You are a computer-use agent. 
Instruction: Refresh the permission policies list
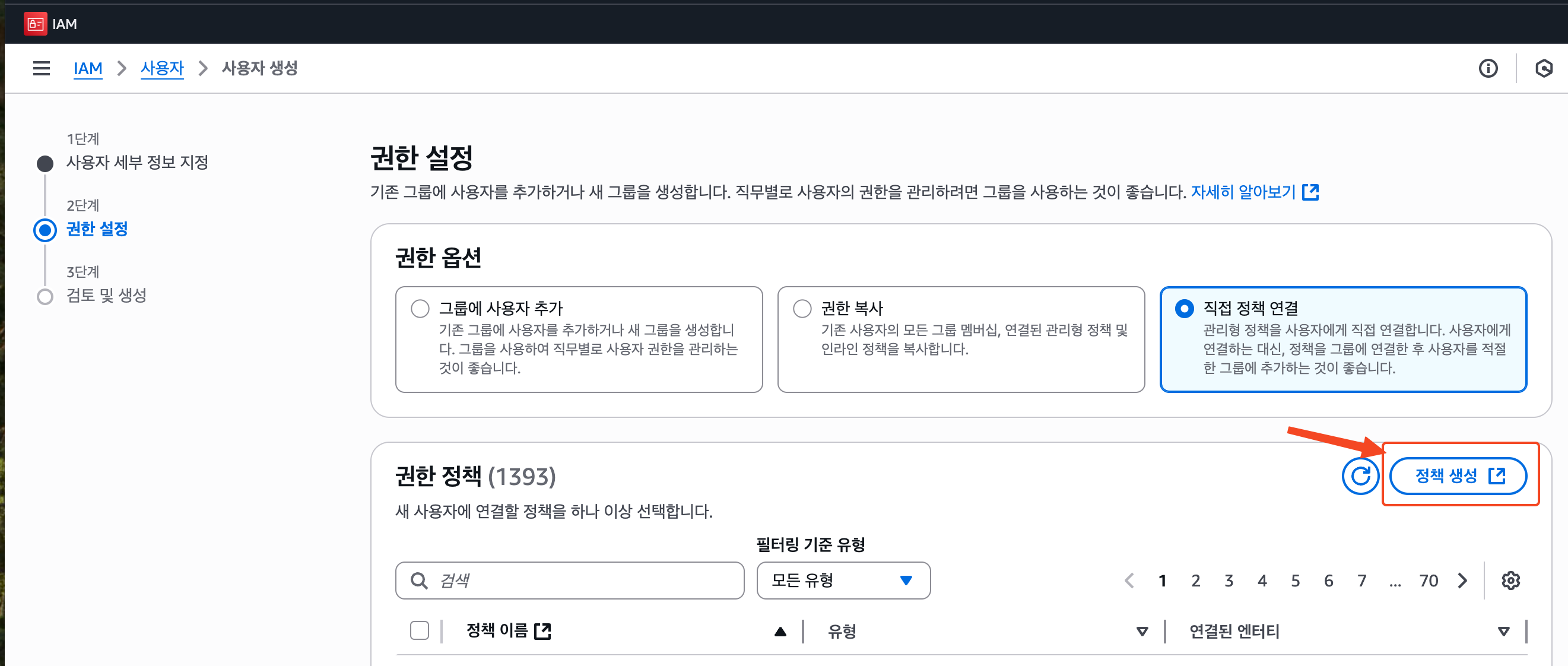click(1360, 475)
